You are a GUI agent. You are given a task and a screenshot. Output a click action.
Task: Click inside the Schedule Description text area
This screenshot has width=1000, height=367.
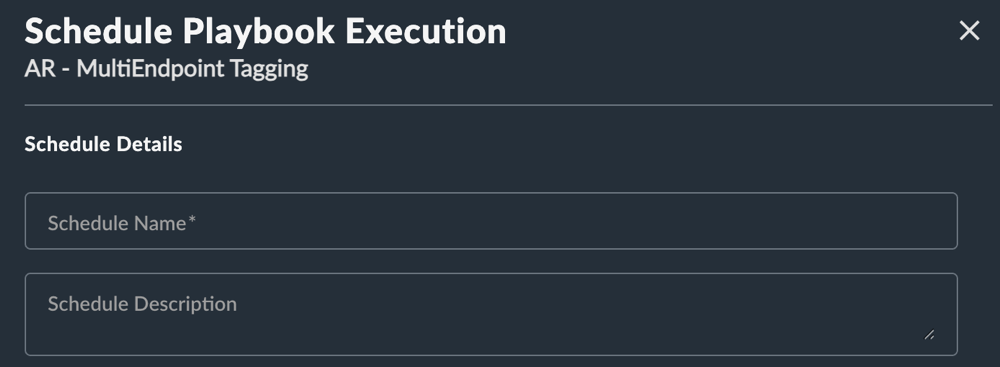(x=491, y=314)
